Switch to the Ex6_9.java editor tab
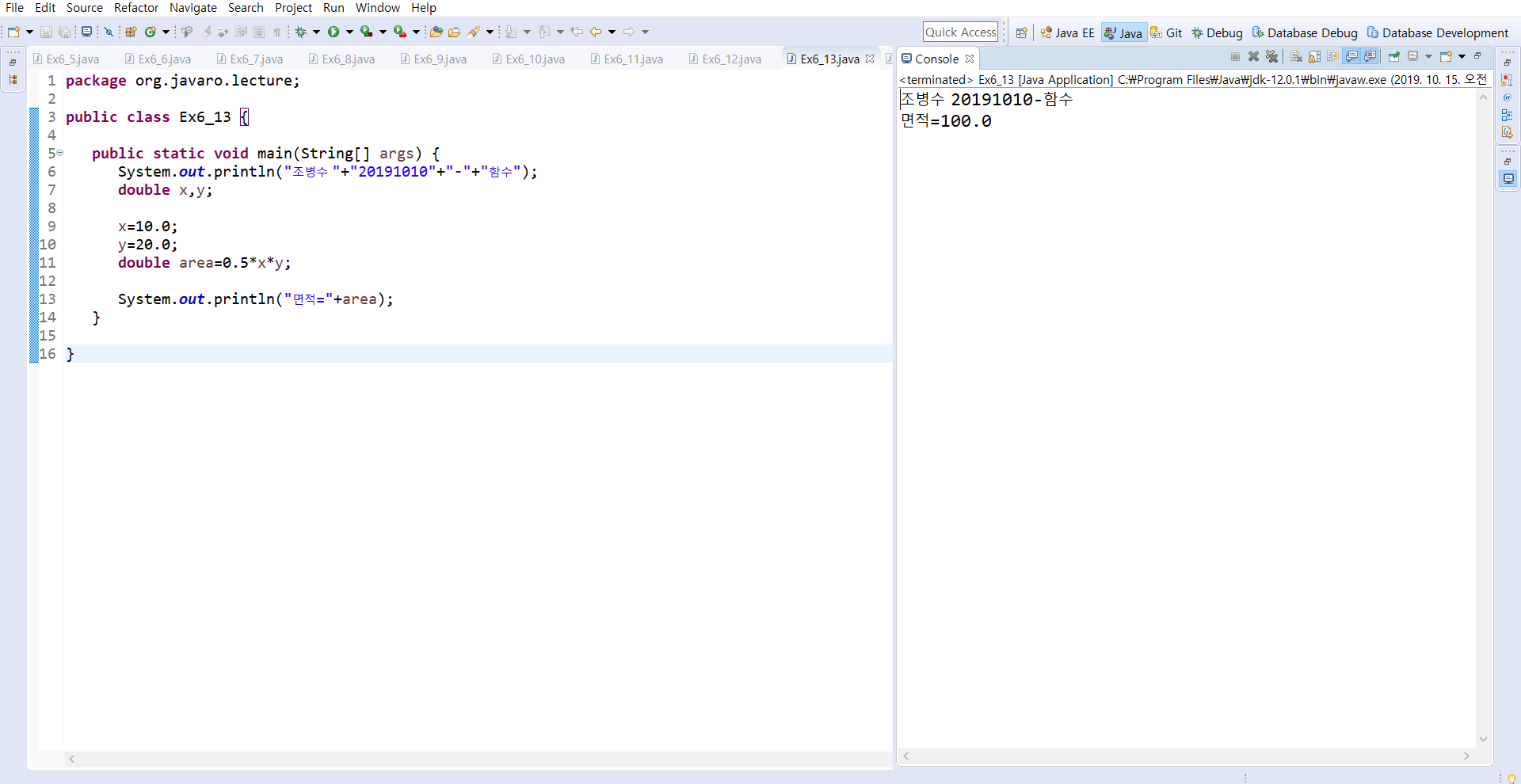The image size is (1521, 784). click(x=434, y=59)
